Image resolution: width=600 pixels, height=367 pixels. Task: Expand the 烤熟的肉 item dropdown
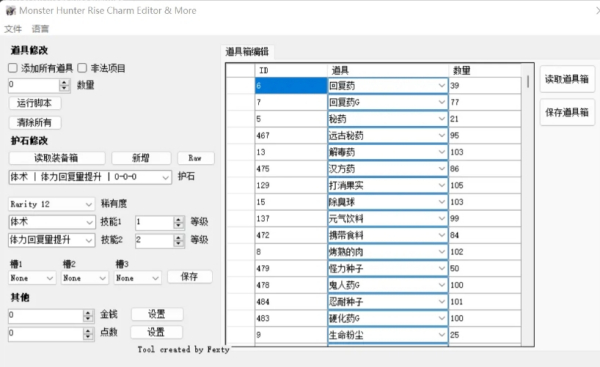[x=441, y=252]
